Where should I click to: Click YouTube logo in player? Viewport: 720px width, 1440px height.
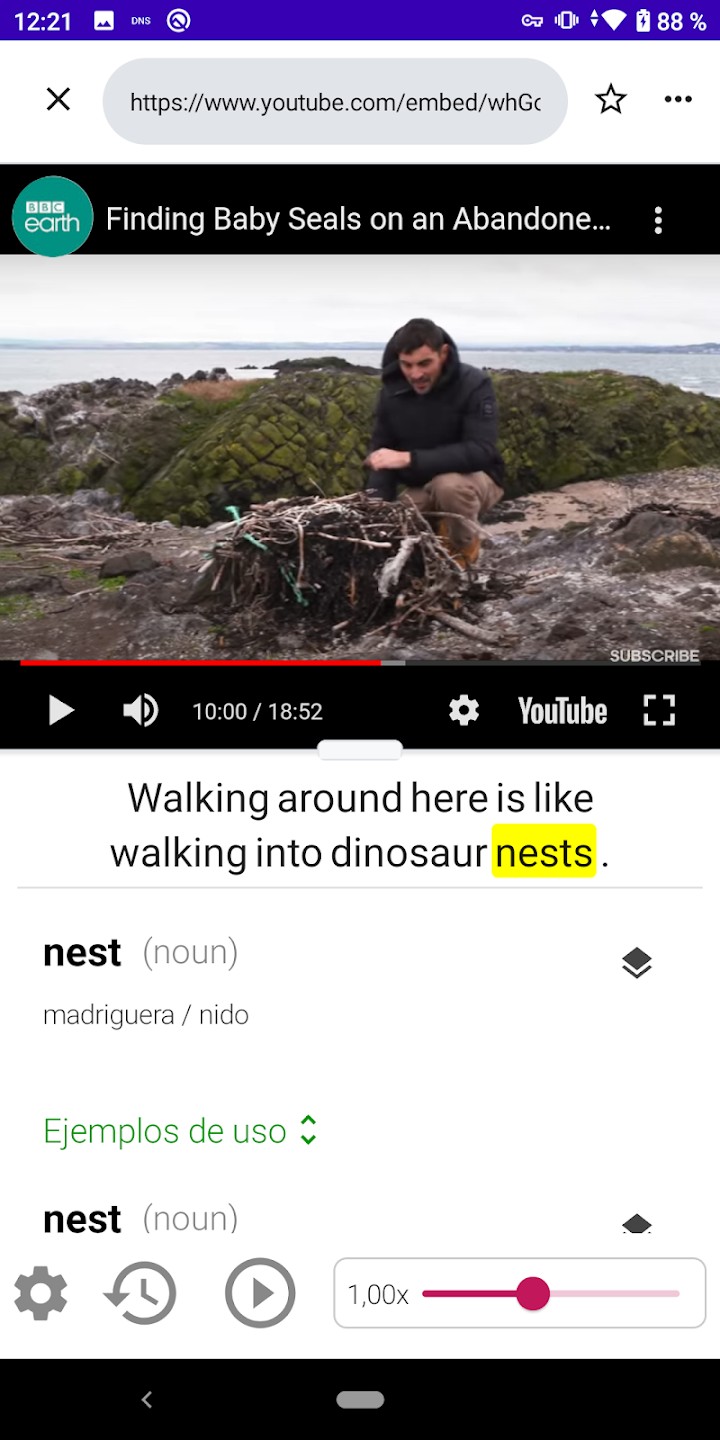pos(562,711)
